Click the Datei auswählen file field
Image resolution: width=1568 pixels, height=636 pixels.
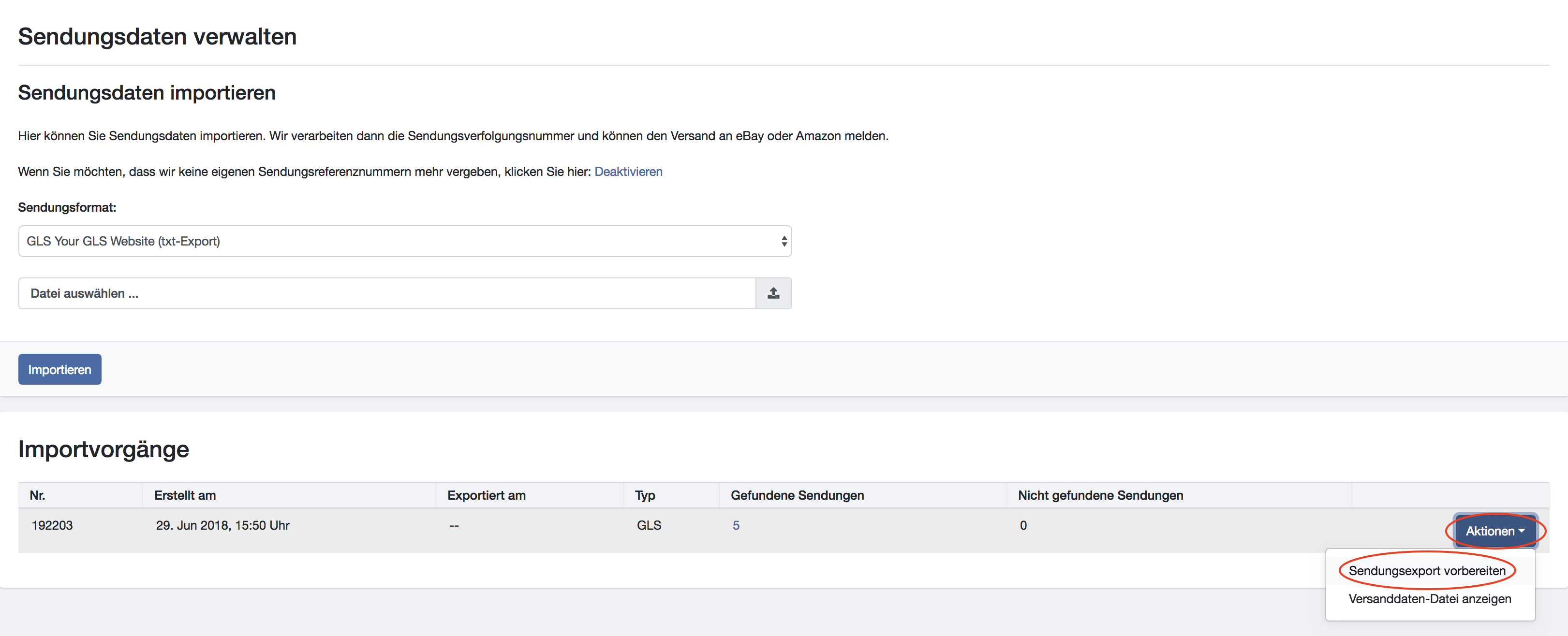(387, 293)
